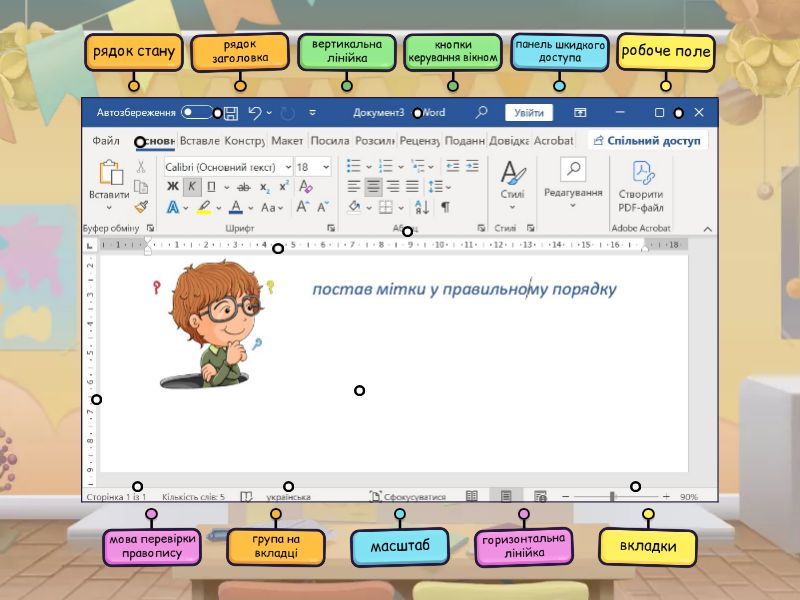This screenshot has height=600, width=800.
Task: Click the search magnifier in title bar
Action: [481, 113]
